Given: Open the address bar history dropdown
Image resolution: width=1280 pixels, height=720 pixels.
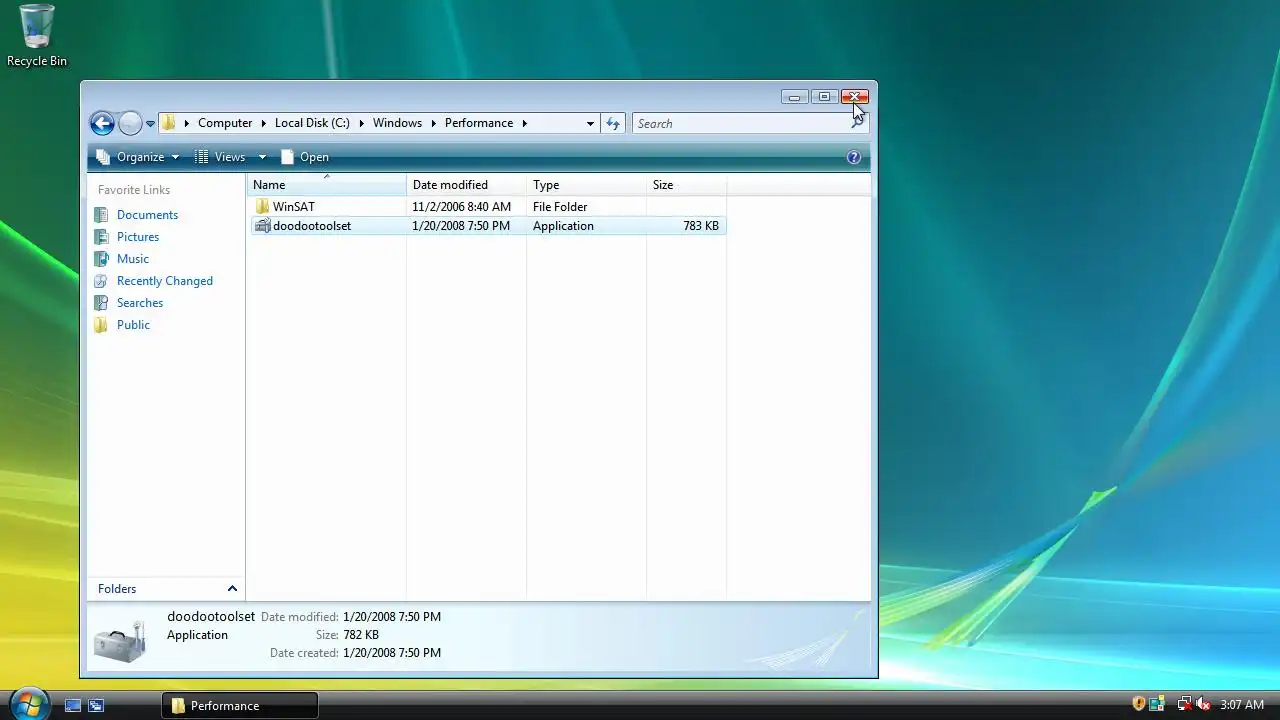Looking at the screenshot, I should click(x=590, y=124).
